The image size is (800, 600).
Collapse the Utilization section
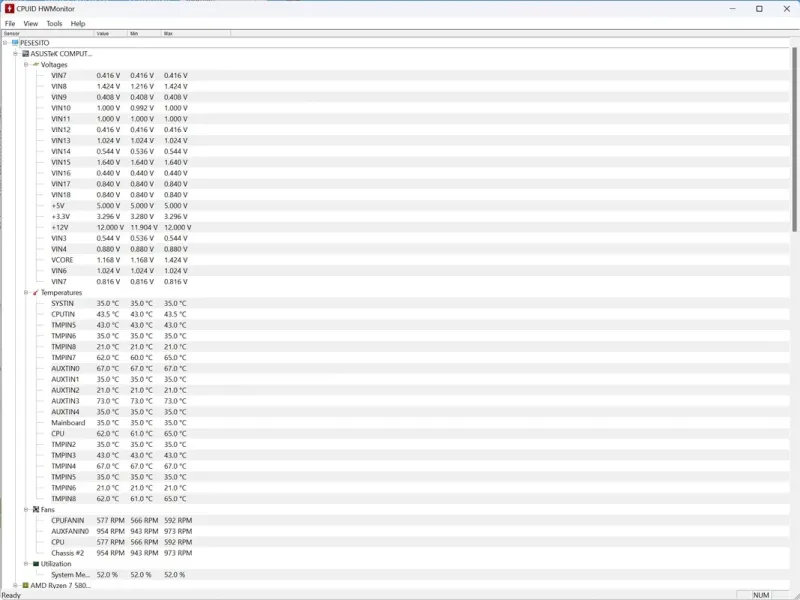[x=26, y=564]
